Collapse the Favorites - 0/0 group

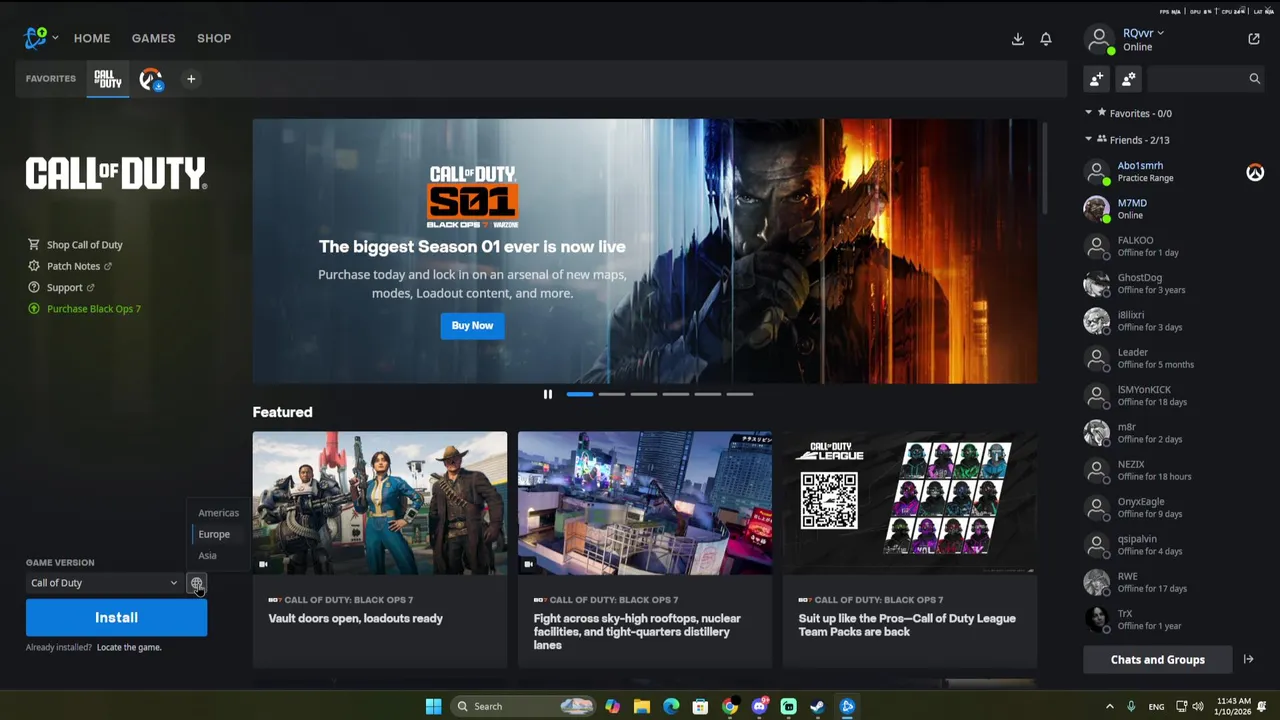click(x=1089, y=113)
